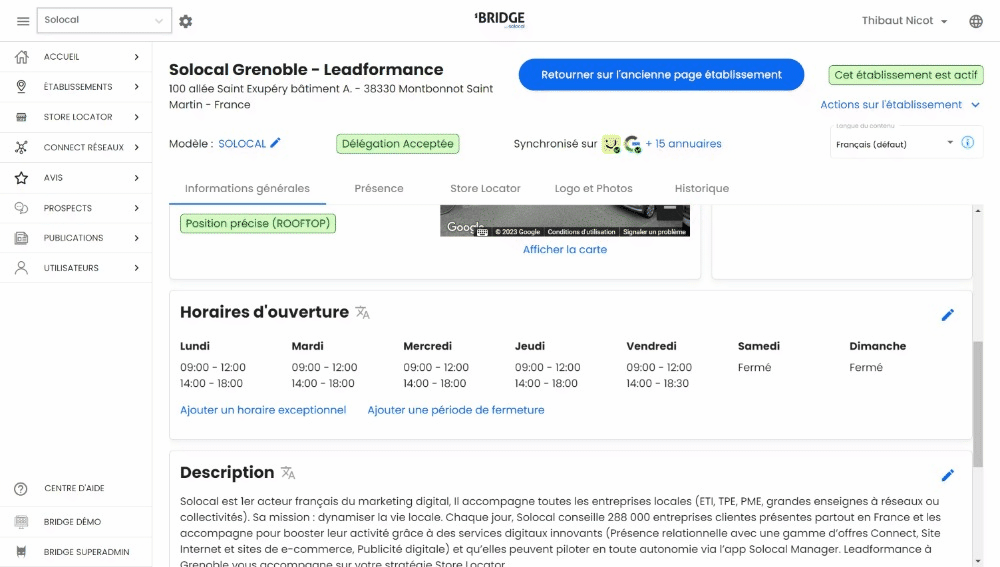Click the Délégation Acceptée badge
Image resolution: width=1000 pixels, height=567 pixels.
pos(397,144)
